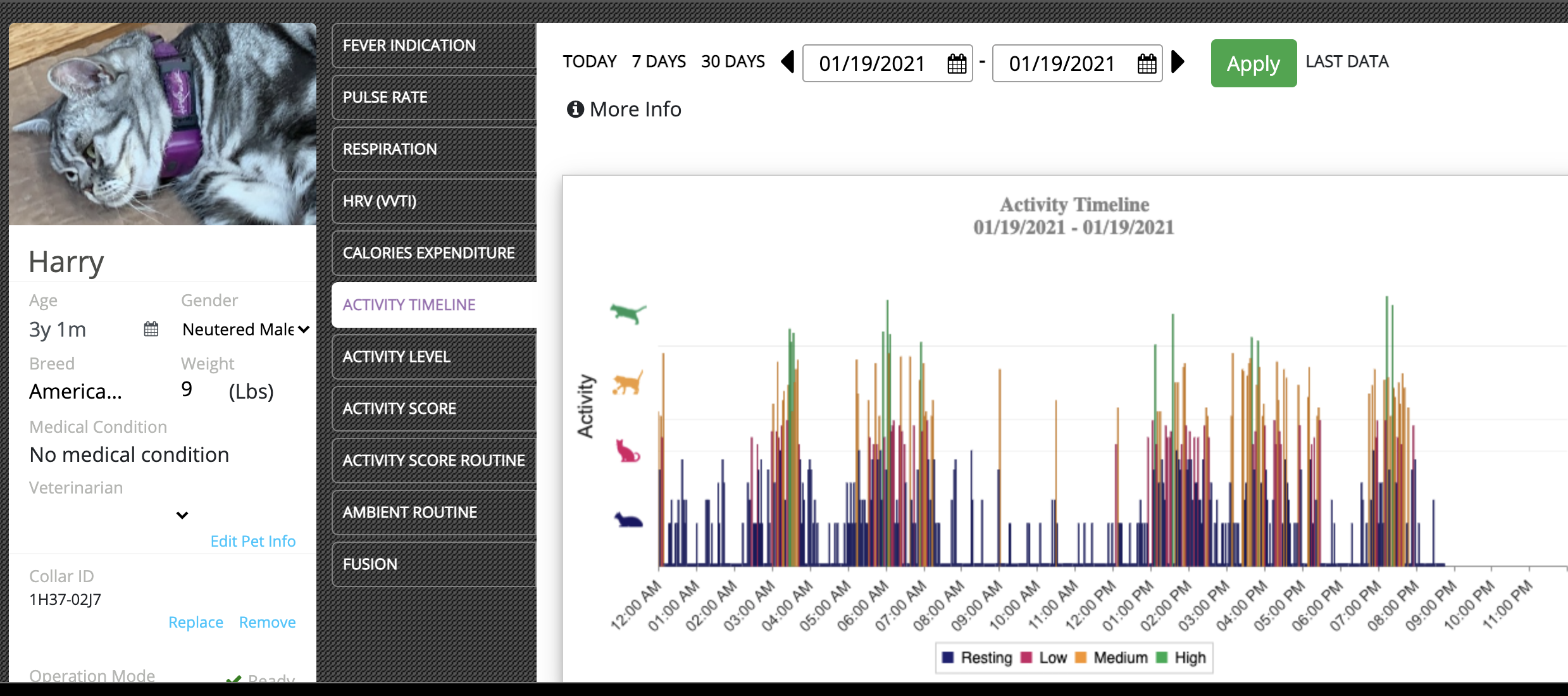
Task: Click pink sitting cat low-activity icon
Action: click(628, 451)
